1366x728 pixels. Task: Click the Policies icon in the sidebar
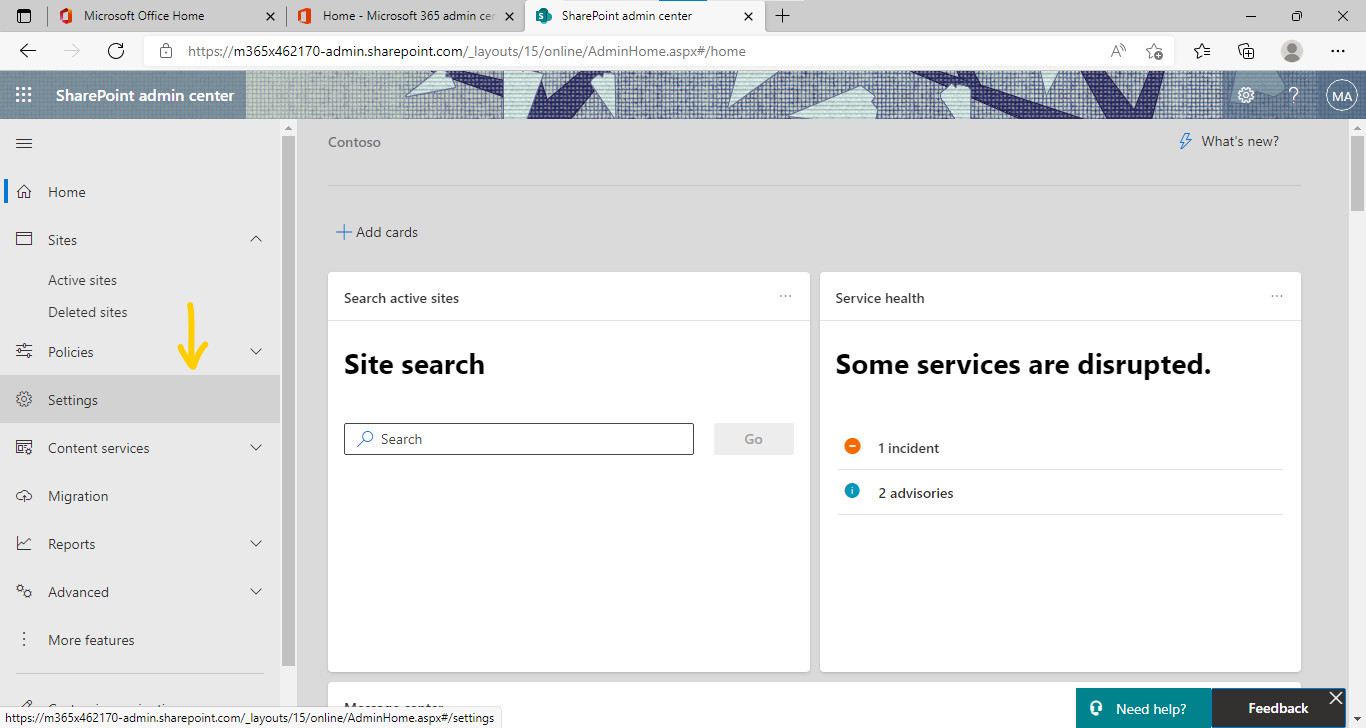[x=24, y=351]
